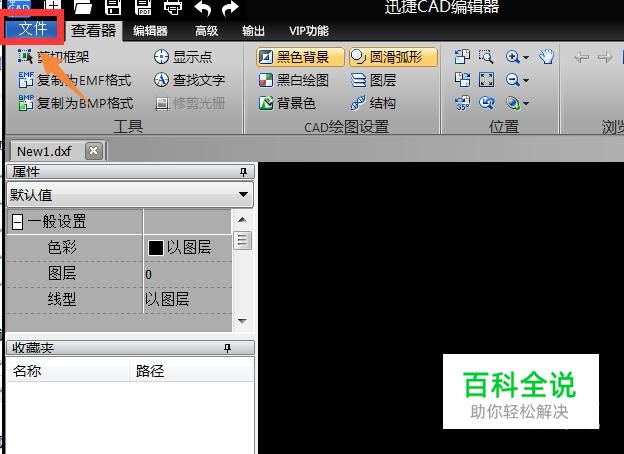The image size is (624, 454).
Task: Redo the last action
Action: pyautogui.click(x=230, y=8)
